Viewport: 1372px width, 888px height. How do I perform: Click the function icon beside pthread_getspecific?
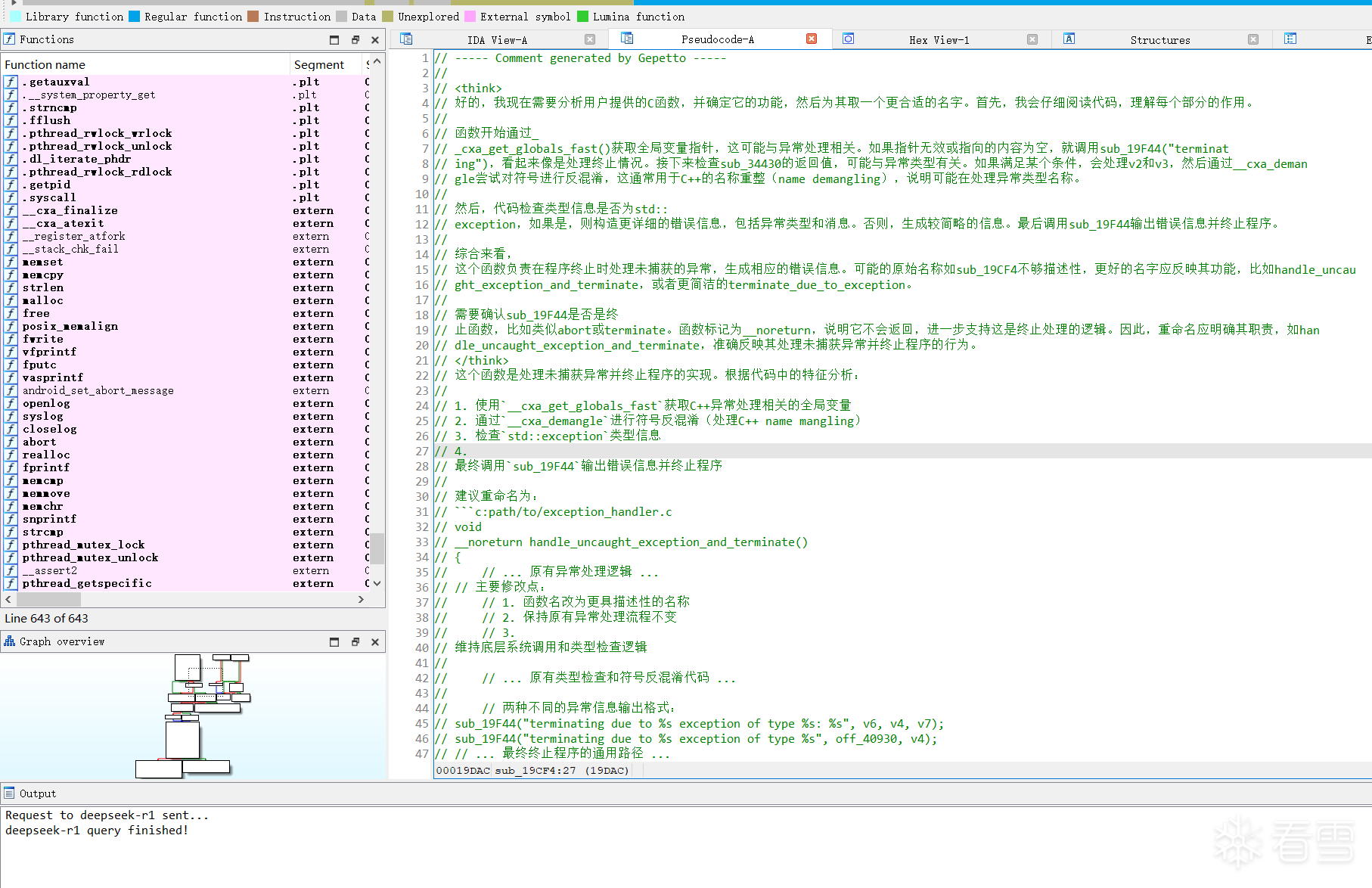(11, 583)
